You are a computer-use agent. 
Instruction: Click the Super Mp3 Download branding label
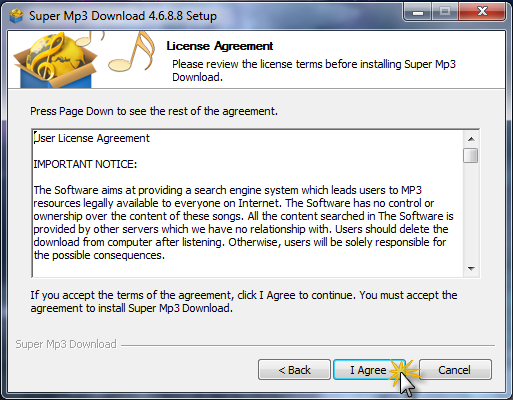click(x=66, y=344)
